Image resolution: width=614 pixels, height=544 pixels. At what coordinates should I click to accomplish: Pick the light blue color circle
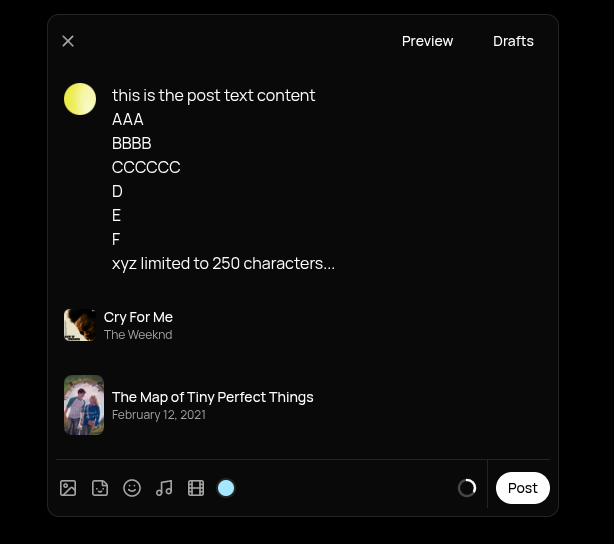pyautogui.click(x=226, y=488)
